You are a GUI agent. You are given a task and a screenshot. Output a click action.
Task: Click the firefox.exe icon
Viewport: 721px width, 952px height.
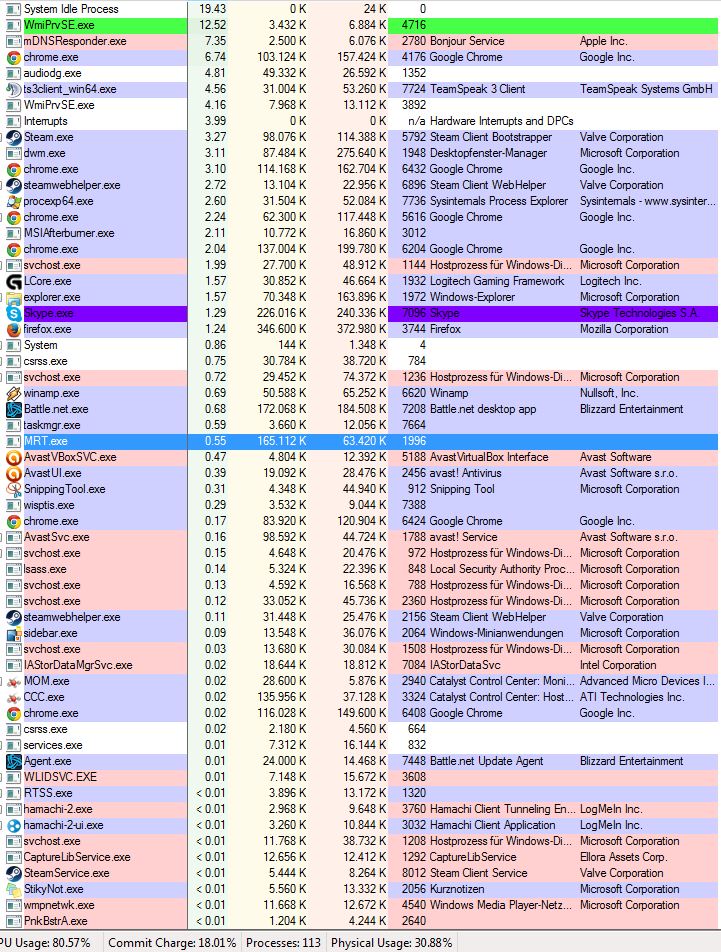[13, 329]
